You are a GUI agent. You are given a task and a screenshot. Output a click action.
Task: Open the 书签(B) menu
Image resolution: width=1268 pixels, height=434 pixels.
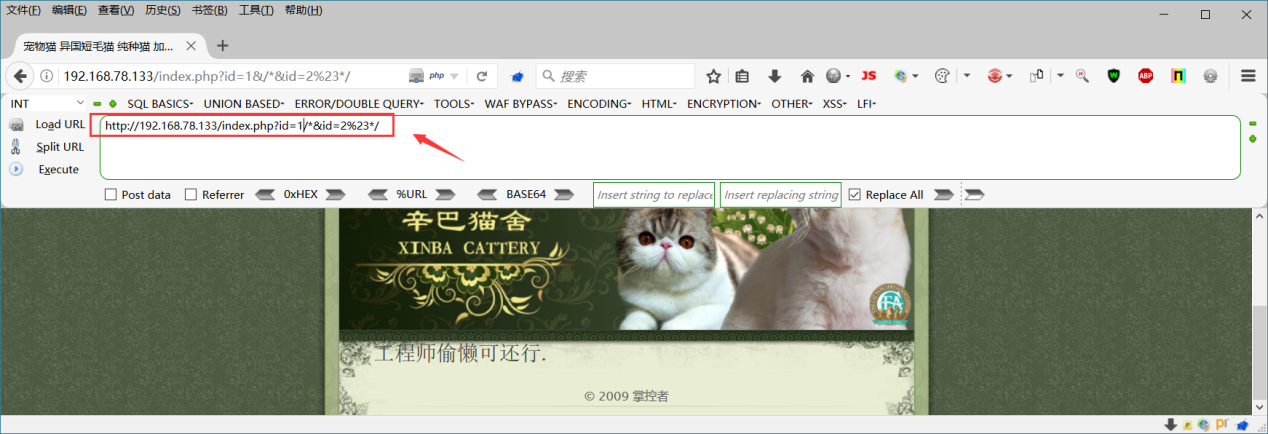click(x=209, y=11)
